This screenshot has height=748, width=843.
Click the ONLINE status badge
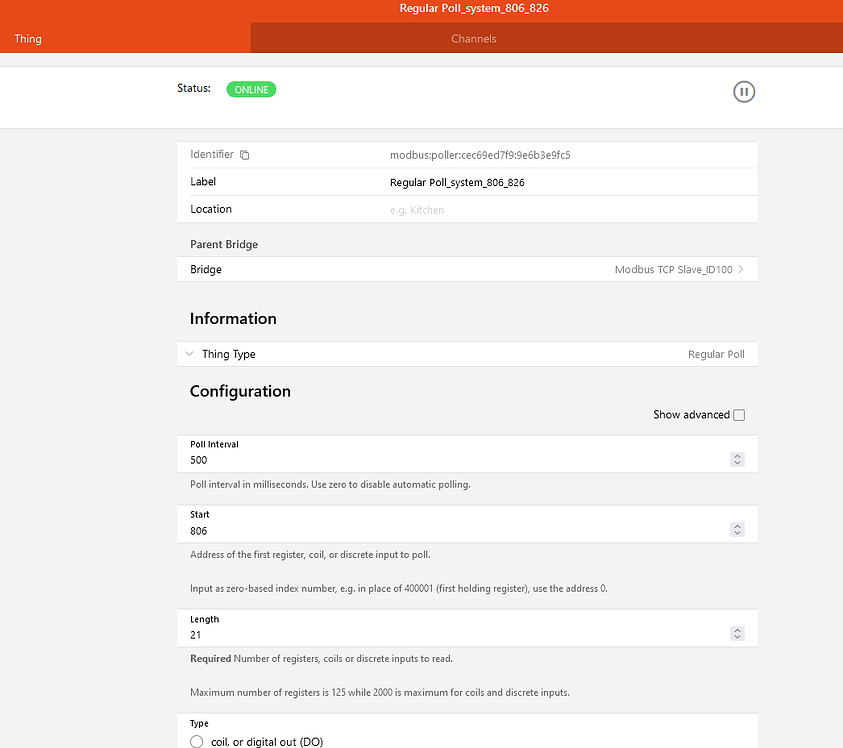(x=251, y=89)
